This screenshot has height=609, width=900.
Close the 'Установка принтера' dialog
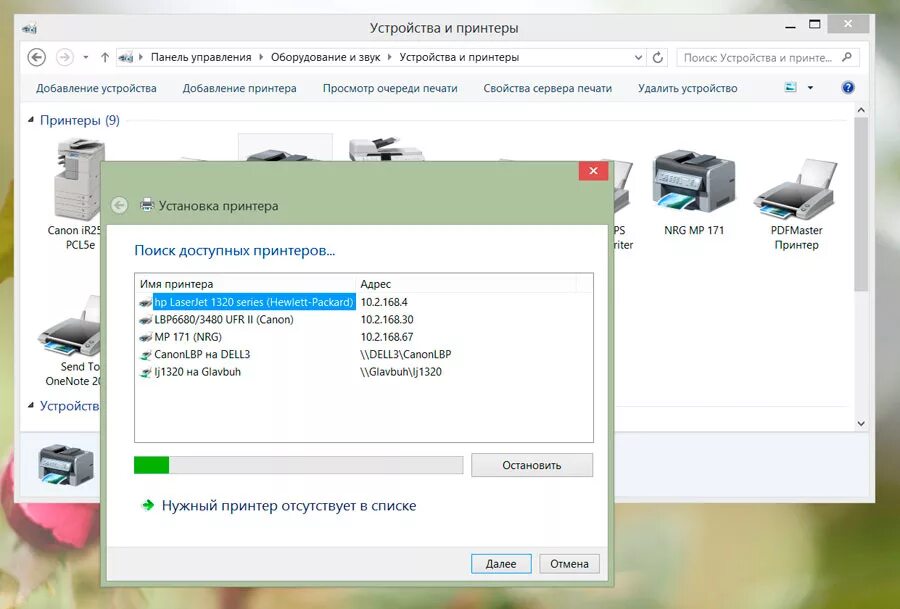click(593, 170)
